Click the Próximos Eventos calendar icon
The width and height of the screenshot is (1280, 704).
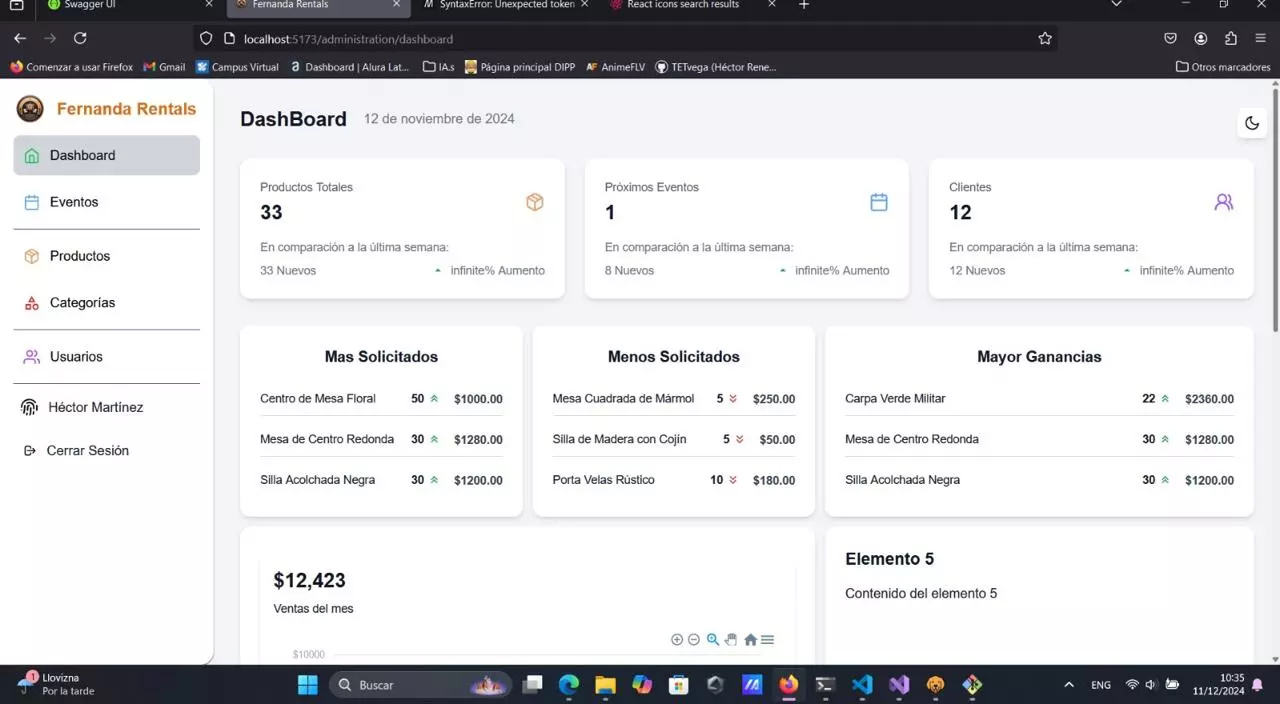[879, 202]
